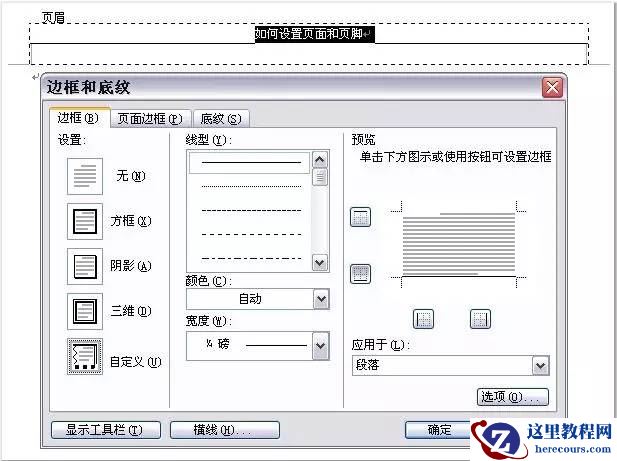
Task: Select the 阴影 (Shadow) border setting icon
Action: [x=85, y=266]
